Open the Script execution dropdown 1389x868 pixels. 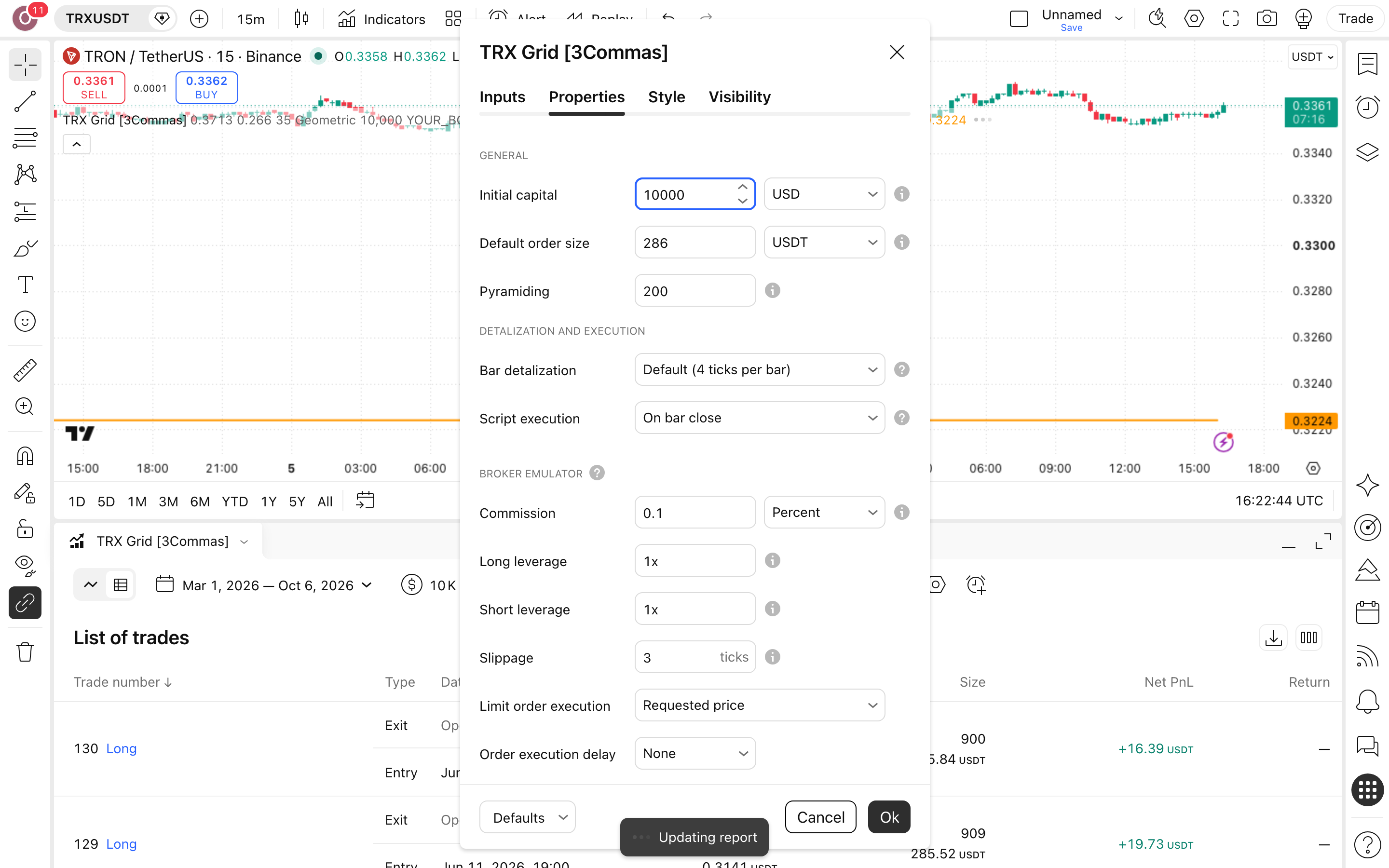759,418
